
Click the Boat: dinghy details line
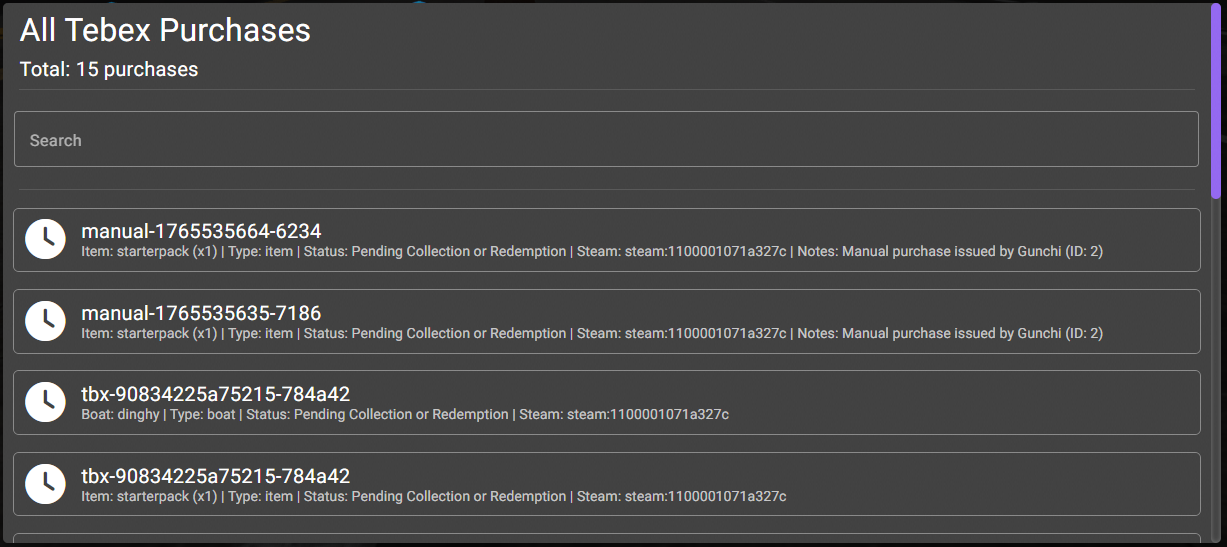[x=405, y=414]
